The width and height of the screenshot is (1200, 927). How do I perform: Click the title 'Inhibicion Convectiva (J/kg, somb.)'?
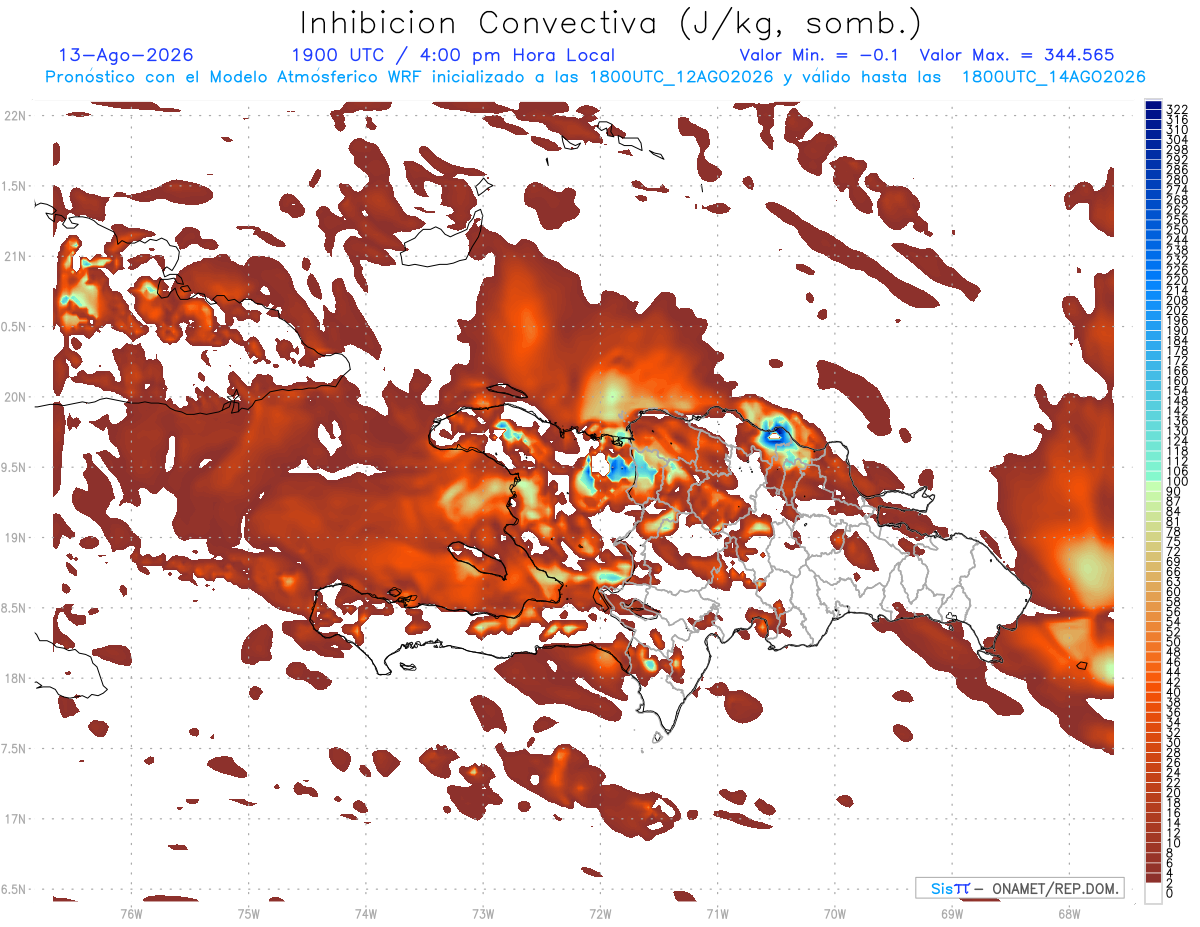click(611, 24)
